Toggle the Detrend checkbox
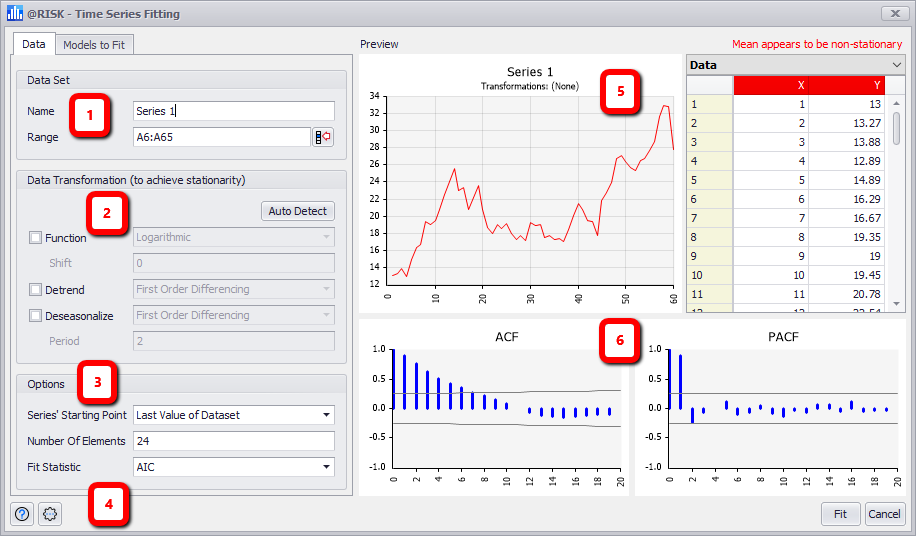This screenshot has width=916, height=536. pyautogui.click(x=36, y=290)
